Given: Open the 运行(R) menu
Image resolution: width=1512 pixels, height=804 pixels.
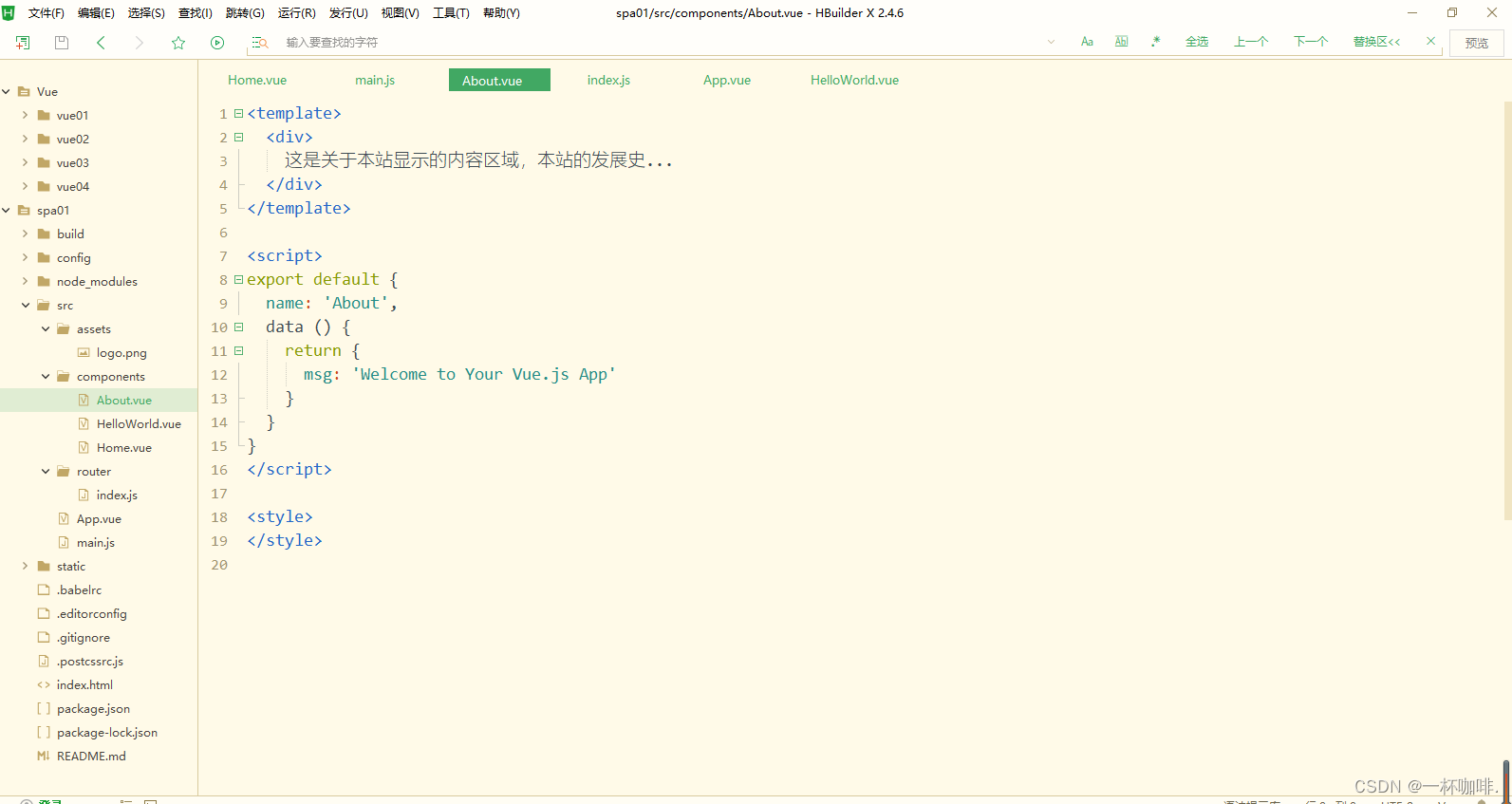Looking at the screenshot, I should pyautogui.click(x=297, y=13).
